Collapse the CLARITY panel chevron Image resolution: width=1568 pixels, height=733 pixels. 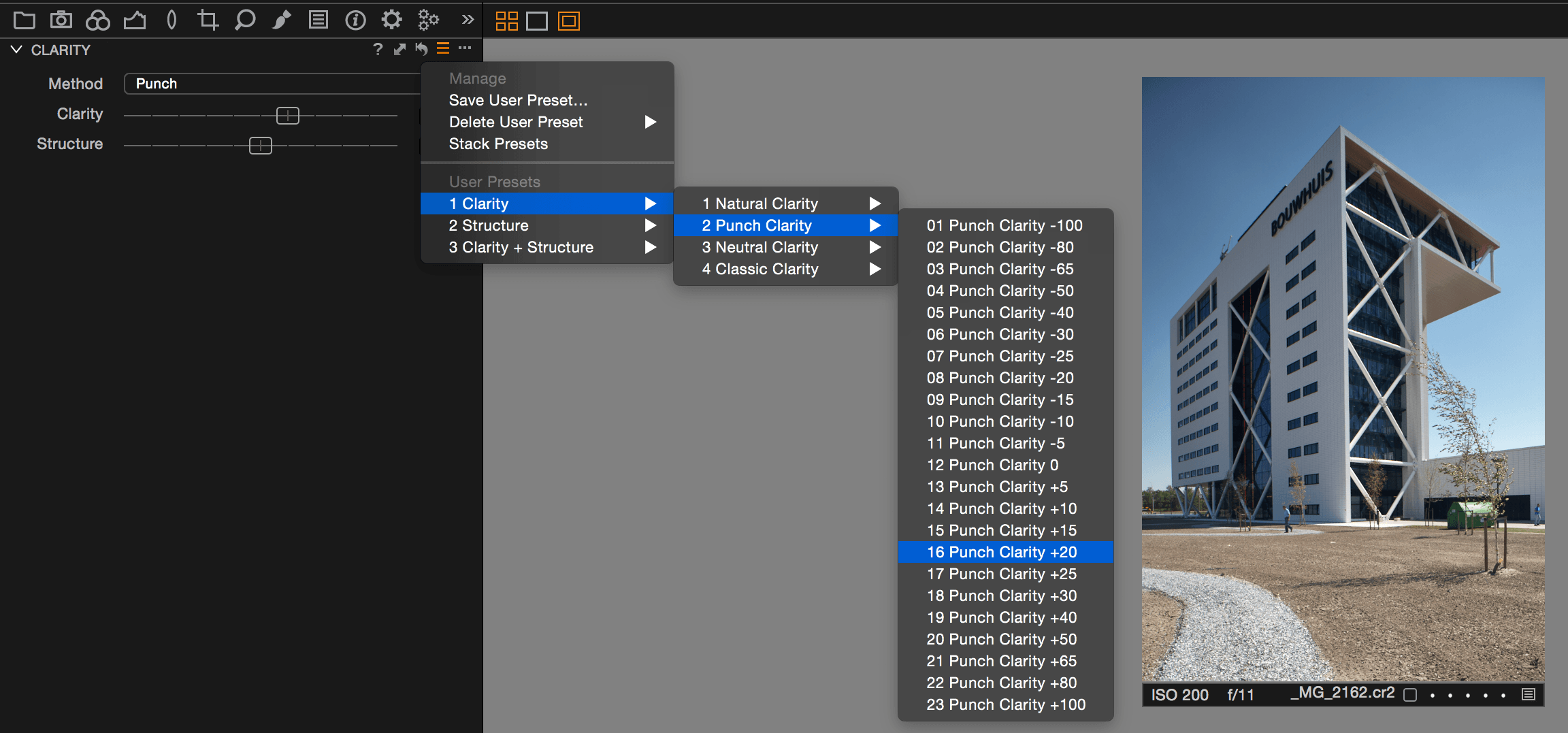17,50
